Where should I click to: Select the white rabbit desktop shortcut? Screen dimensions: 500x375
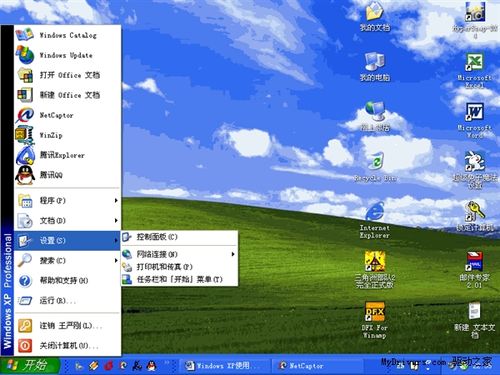(x=475, y=170)
